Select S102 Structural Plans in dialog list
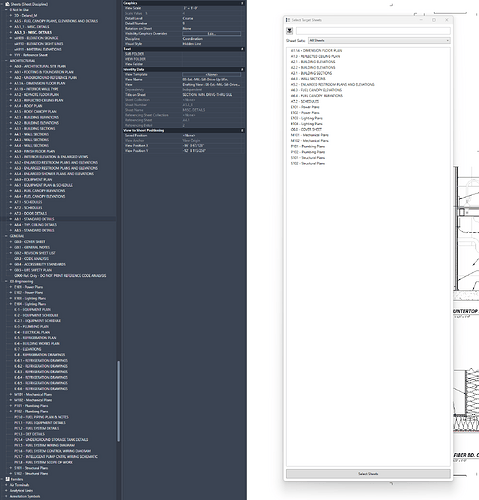 coord(307,163)
